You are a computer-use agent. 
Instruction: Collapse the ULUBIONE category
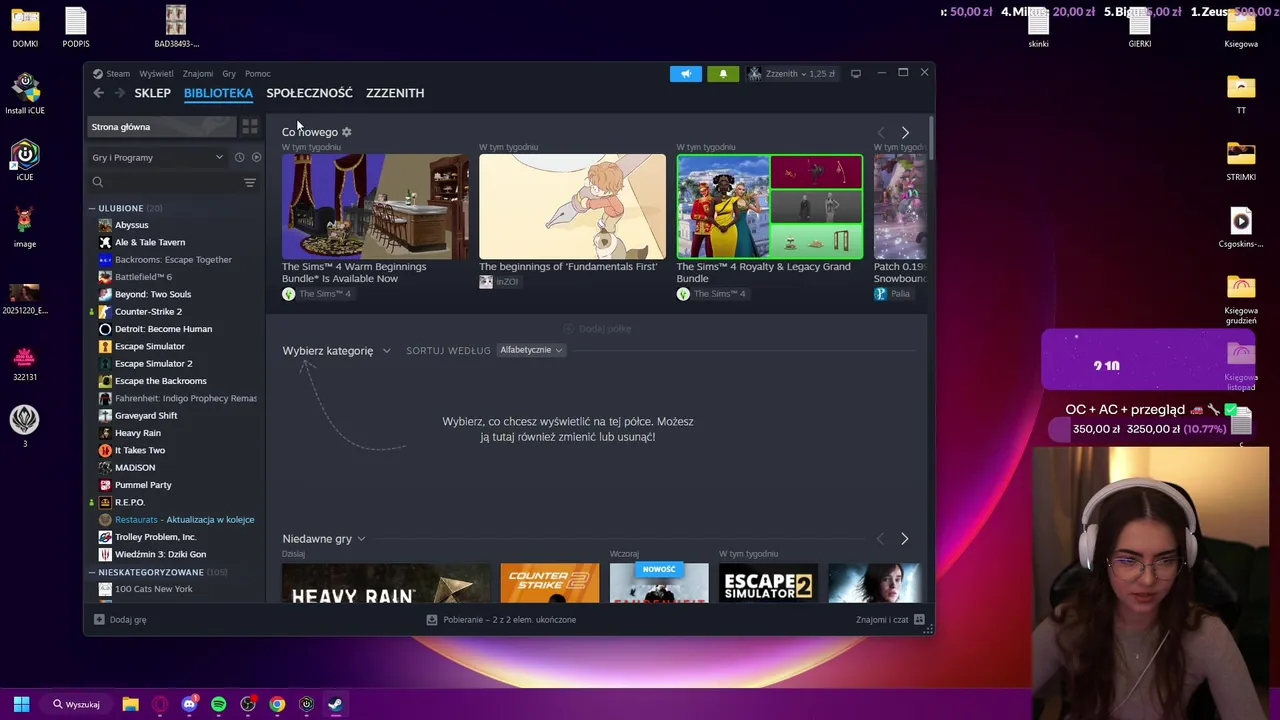[92, 208]
